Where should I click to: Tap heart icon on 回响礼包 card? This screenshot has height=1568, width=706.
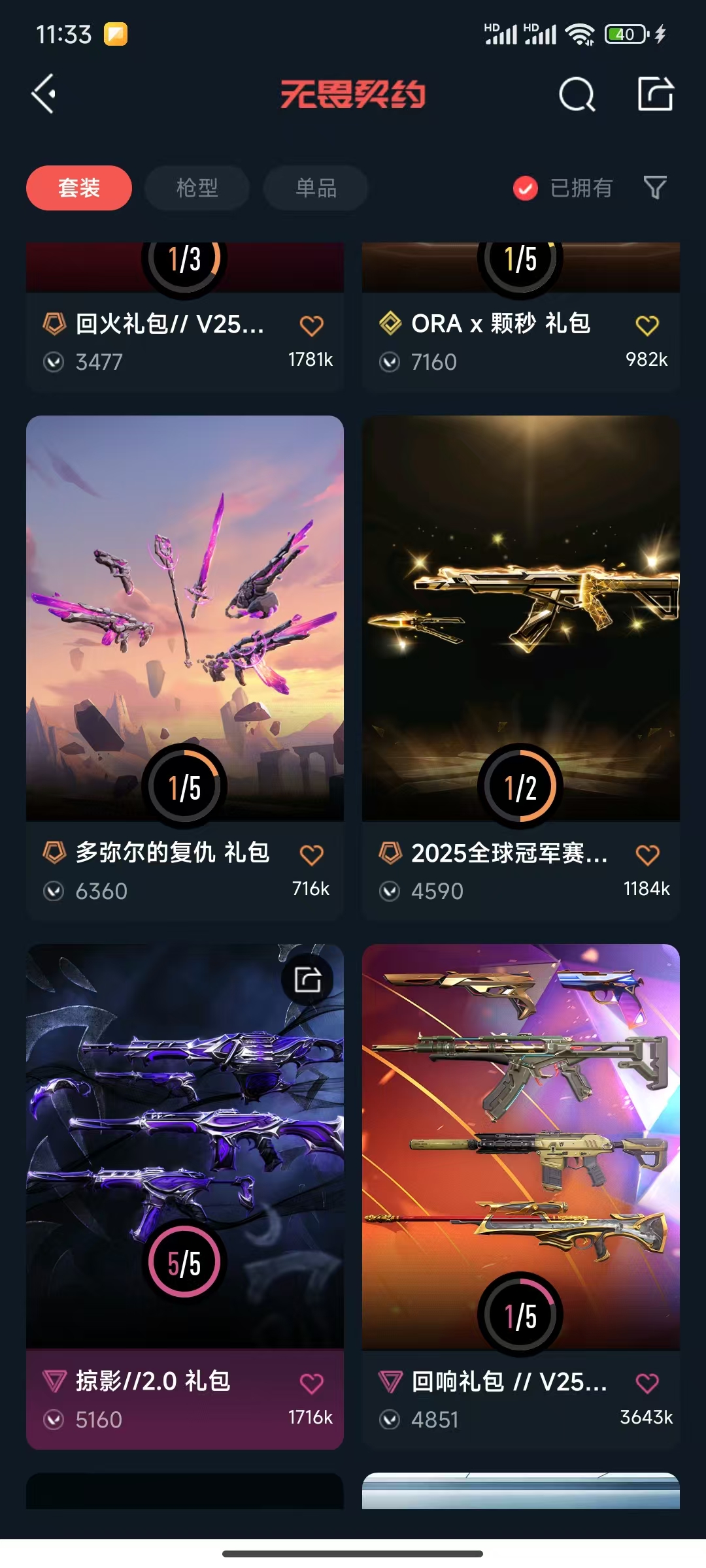(x=647, y=1383)
